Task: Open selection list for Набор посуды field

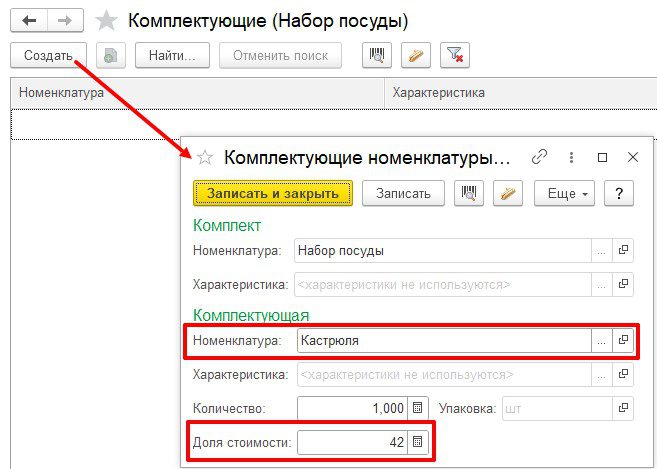Action: click(601, 251)
